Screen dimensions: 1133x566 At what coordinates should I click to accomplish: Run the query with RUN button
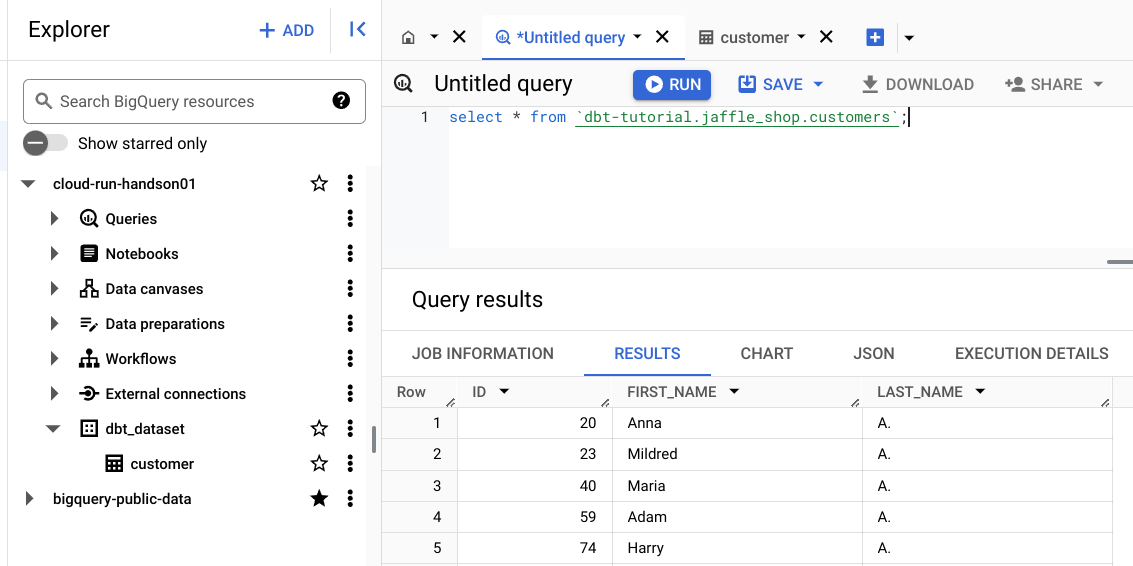[x=672, y=85]
